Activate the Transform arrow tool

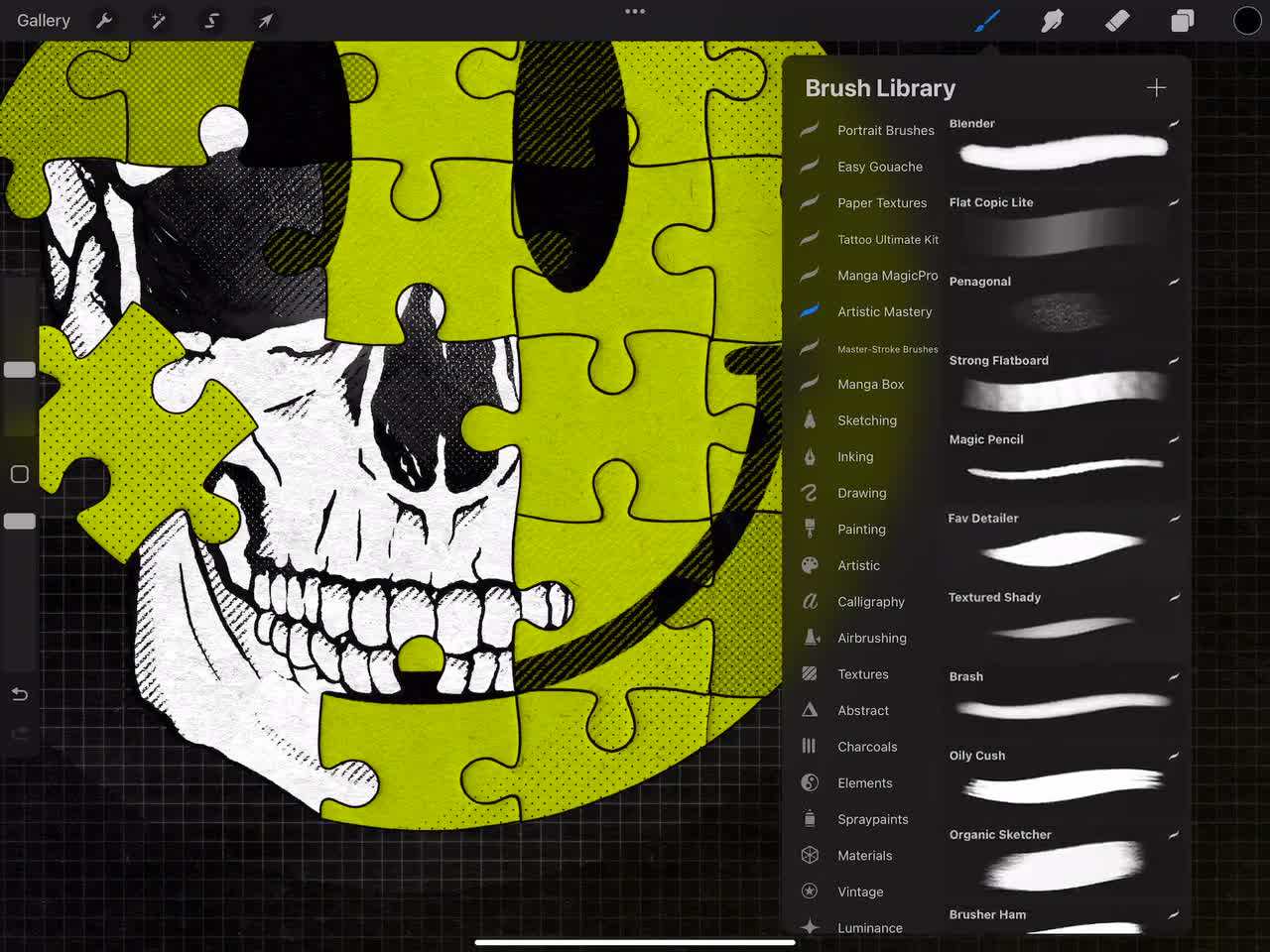[x=265, y=20]
